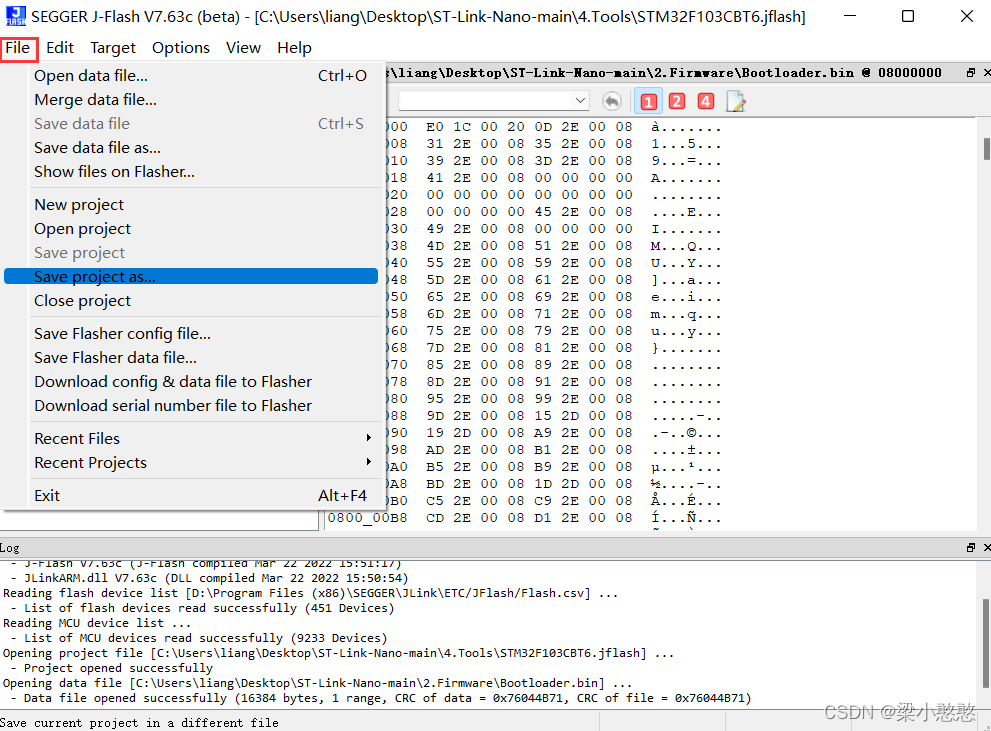Undock the data file panel

click(971, 73)
